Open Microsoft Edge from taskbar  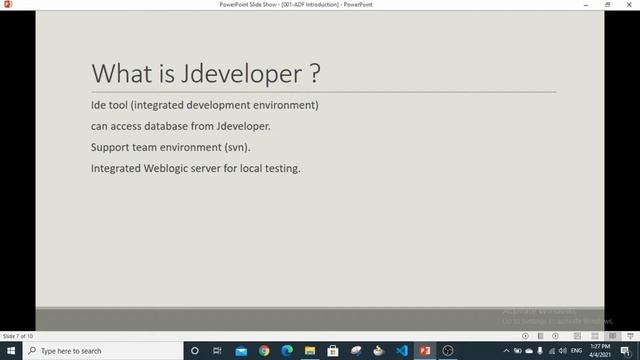tap(287, 351)
